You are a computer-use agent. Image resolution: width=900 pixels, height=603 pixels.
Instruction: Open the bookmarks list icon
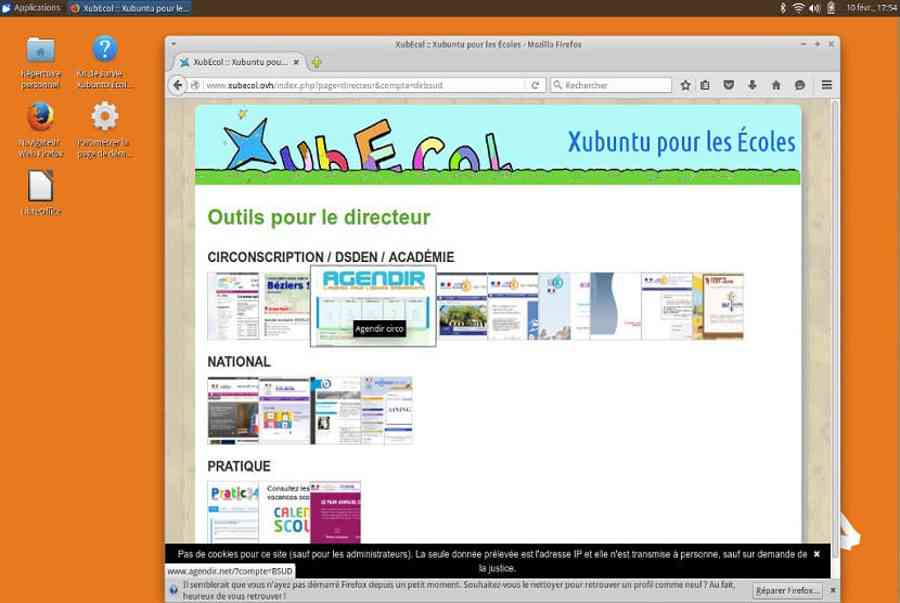706,85
